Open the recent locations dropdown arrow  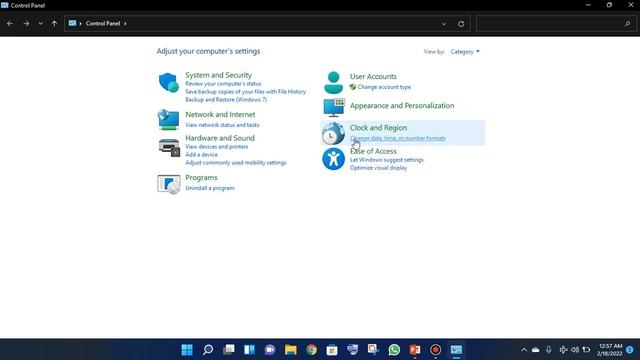[40, 24]
